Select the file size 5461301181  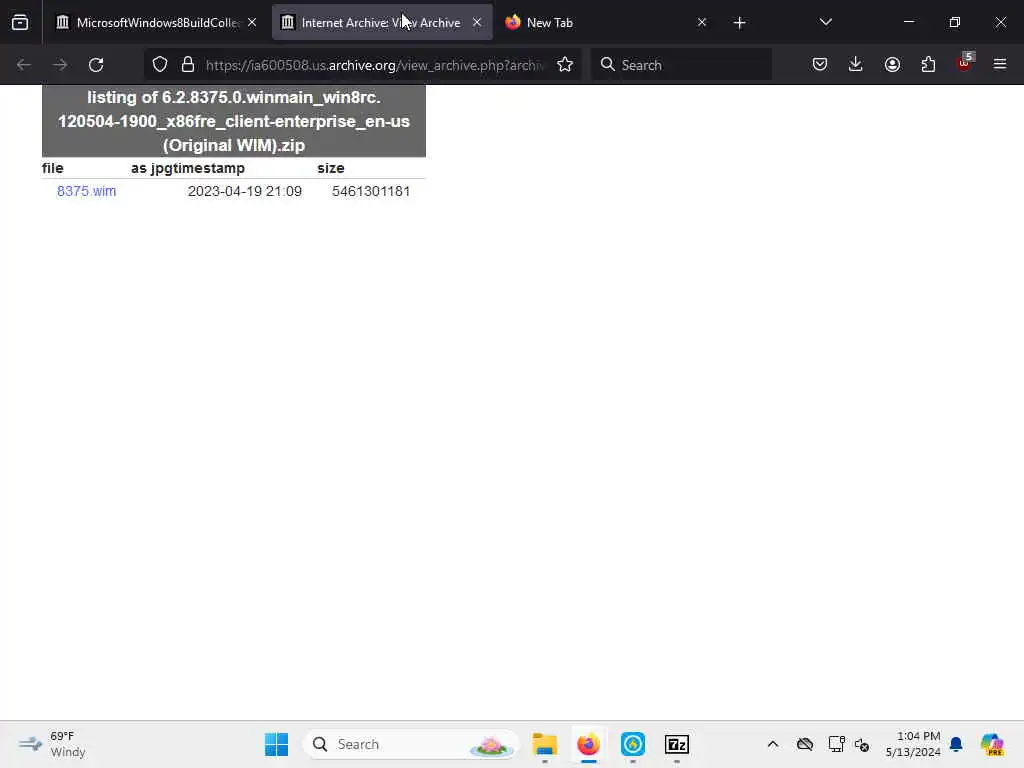(x=371, y=191)
